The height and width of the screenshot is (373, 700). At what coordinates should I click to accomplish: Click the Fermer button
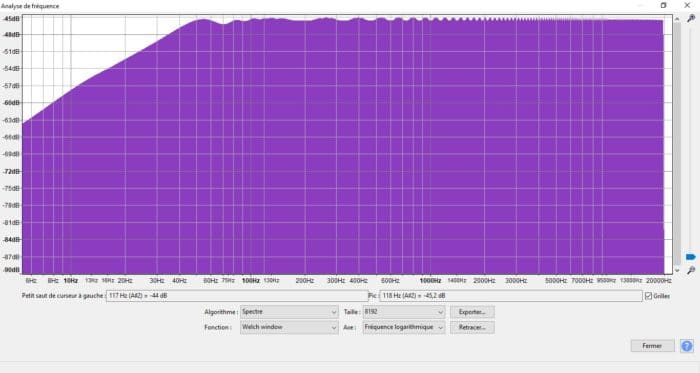652,346
